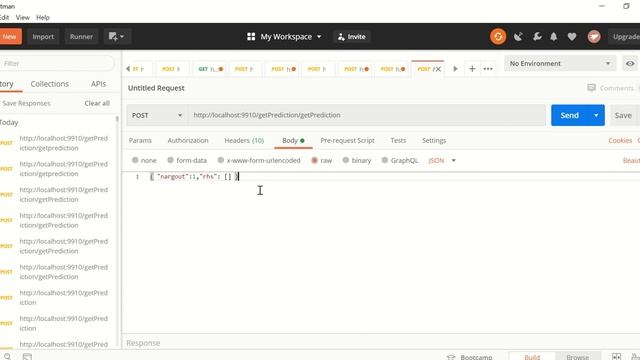Image resolution: width=640 pixels, height=360 pixels.
Task: Click the heart icon in header
Action: tap(572, 37)
